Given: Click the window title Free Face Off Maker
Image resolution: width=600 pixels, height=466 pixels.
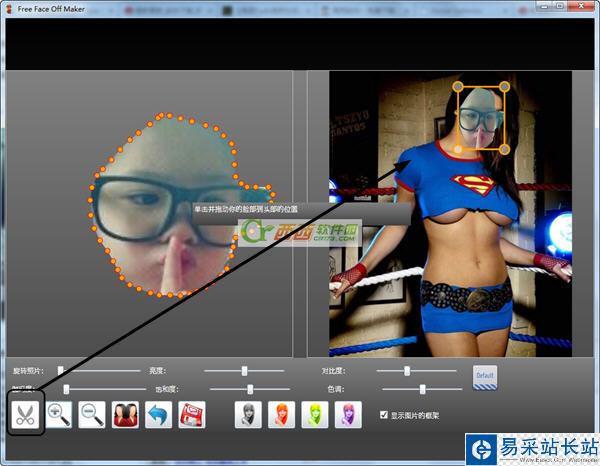Looking at the screenshot, I should pyautogui.click(x=51, y=9).
